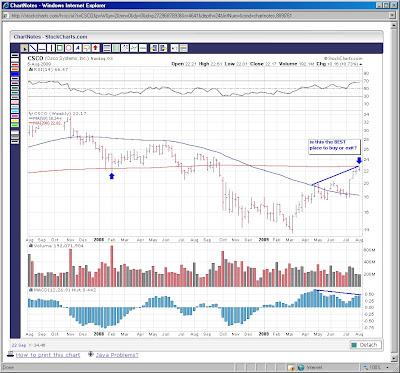This screenshot has width=400, height=373.
Task: Click the address bar URL field
Action: 197,15
